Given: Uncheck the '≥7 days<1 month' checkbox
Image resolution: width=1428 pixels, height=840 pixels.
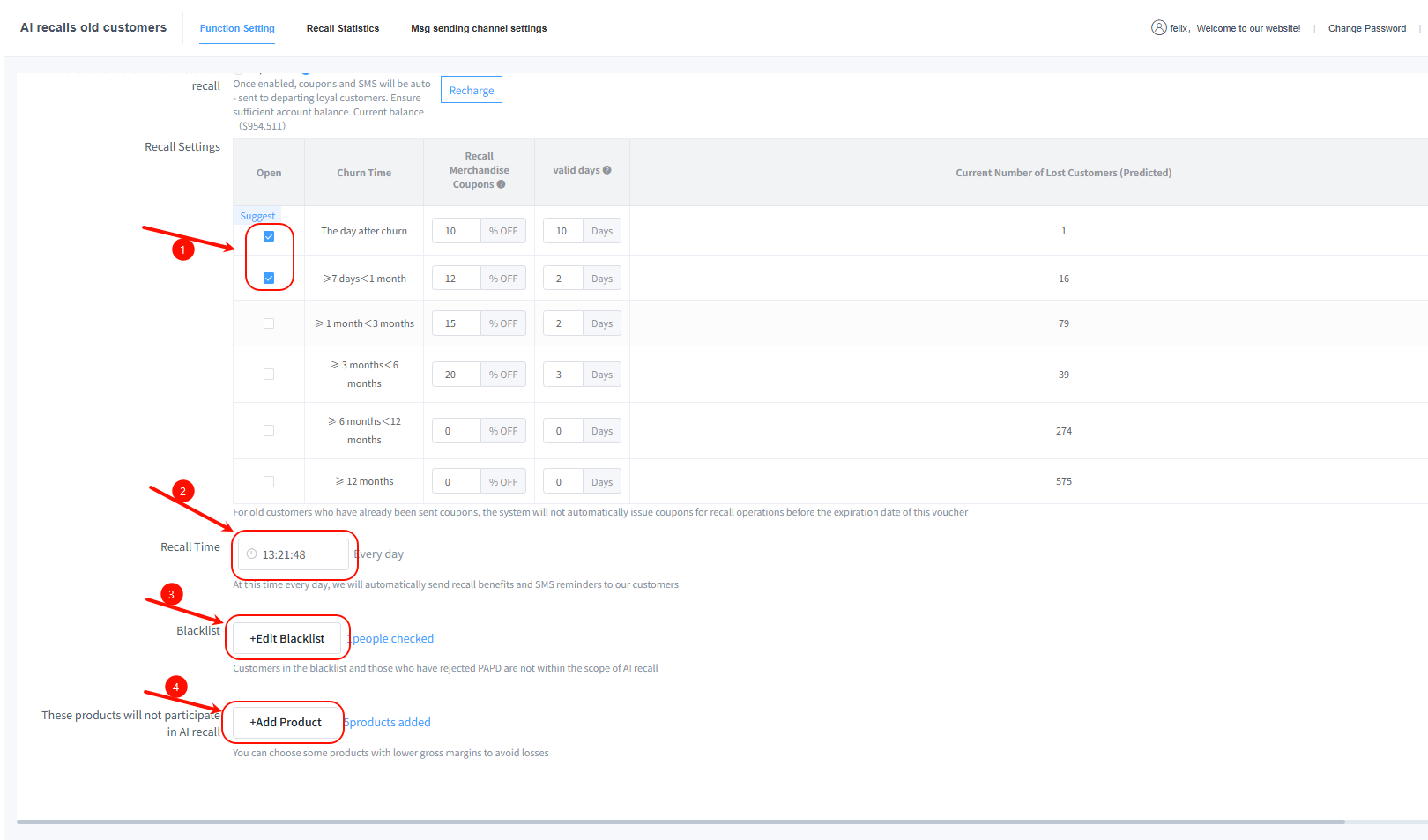Looking at the screenshot, I should tap(269, 279).
